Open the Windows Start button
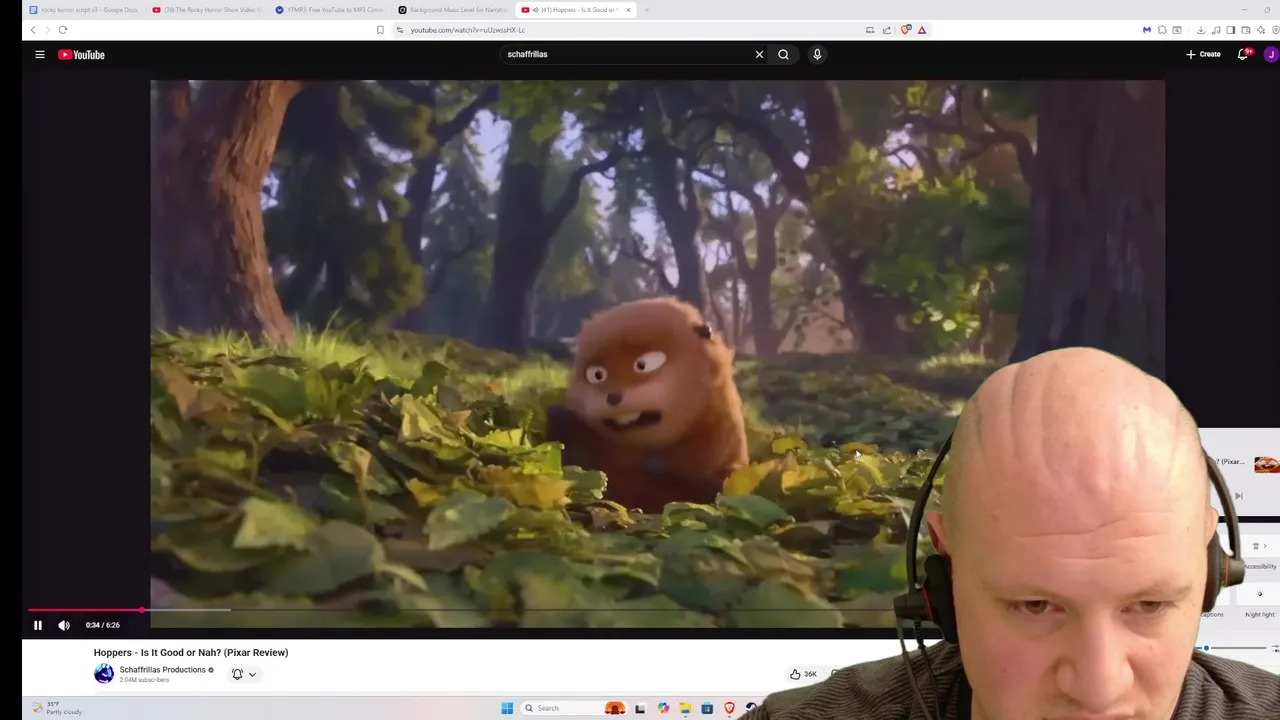The image size is (1280, 720). 507,708
